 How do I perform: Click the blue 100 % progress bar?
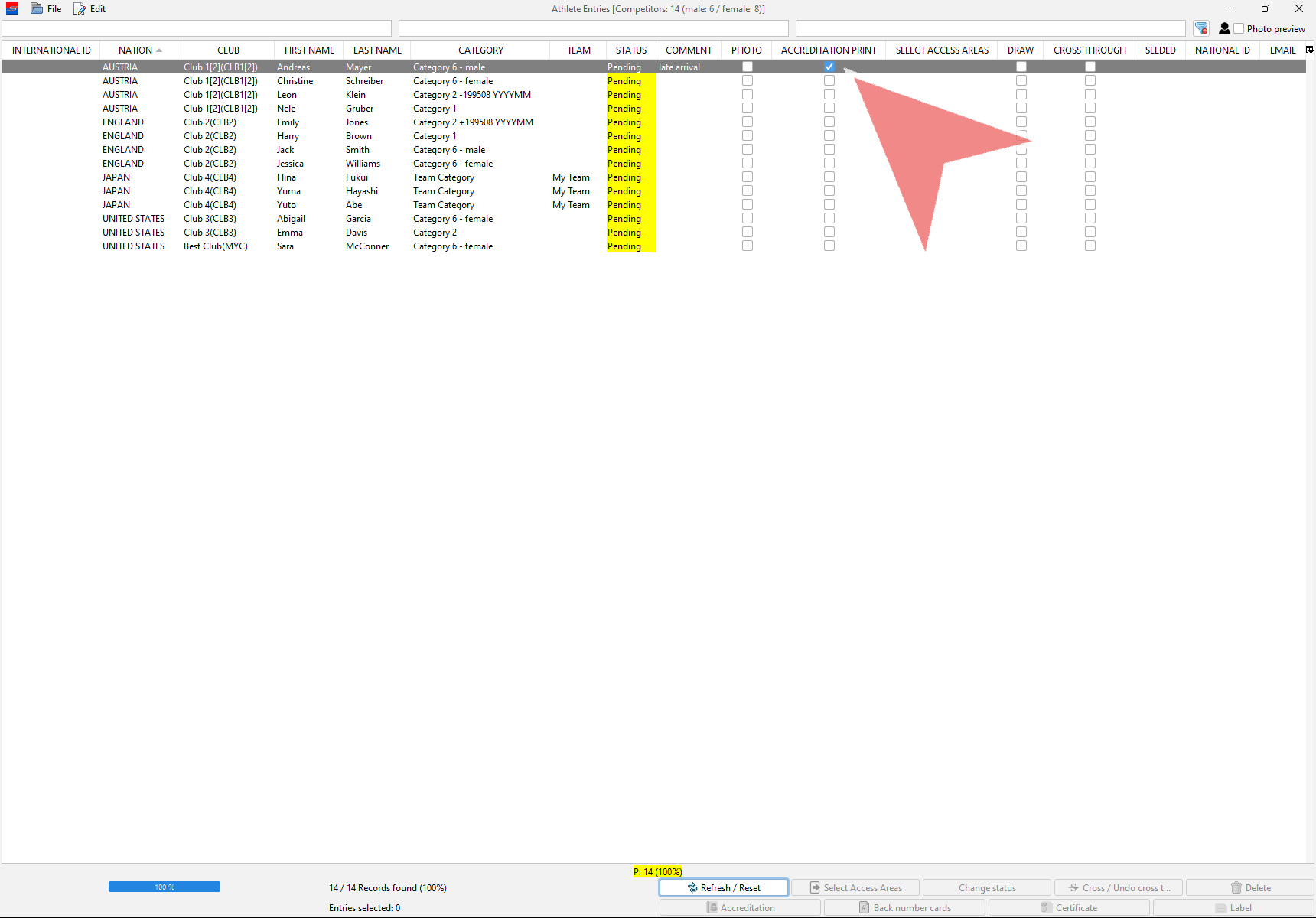point(164,887)
